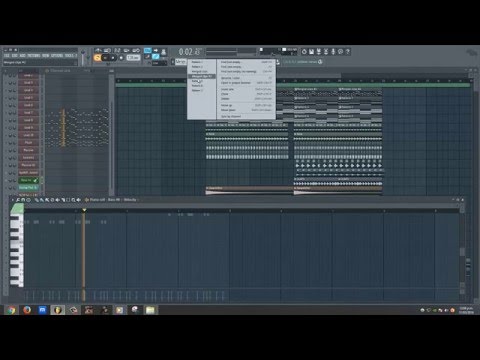Choose Open in project browser
The image size is (480, 360).
tap(246, 83)
